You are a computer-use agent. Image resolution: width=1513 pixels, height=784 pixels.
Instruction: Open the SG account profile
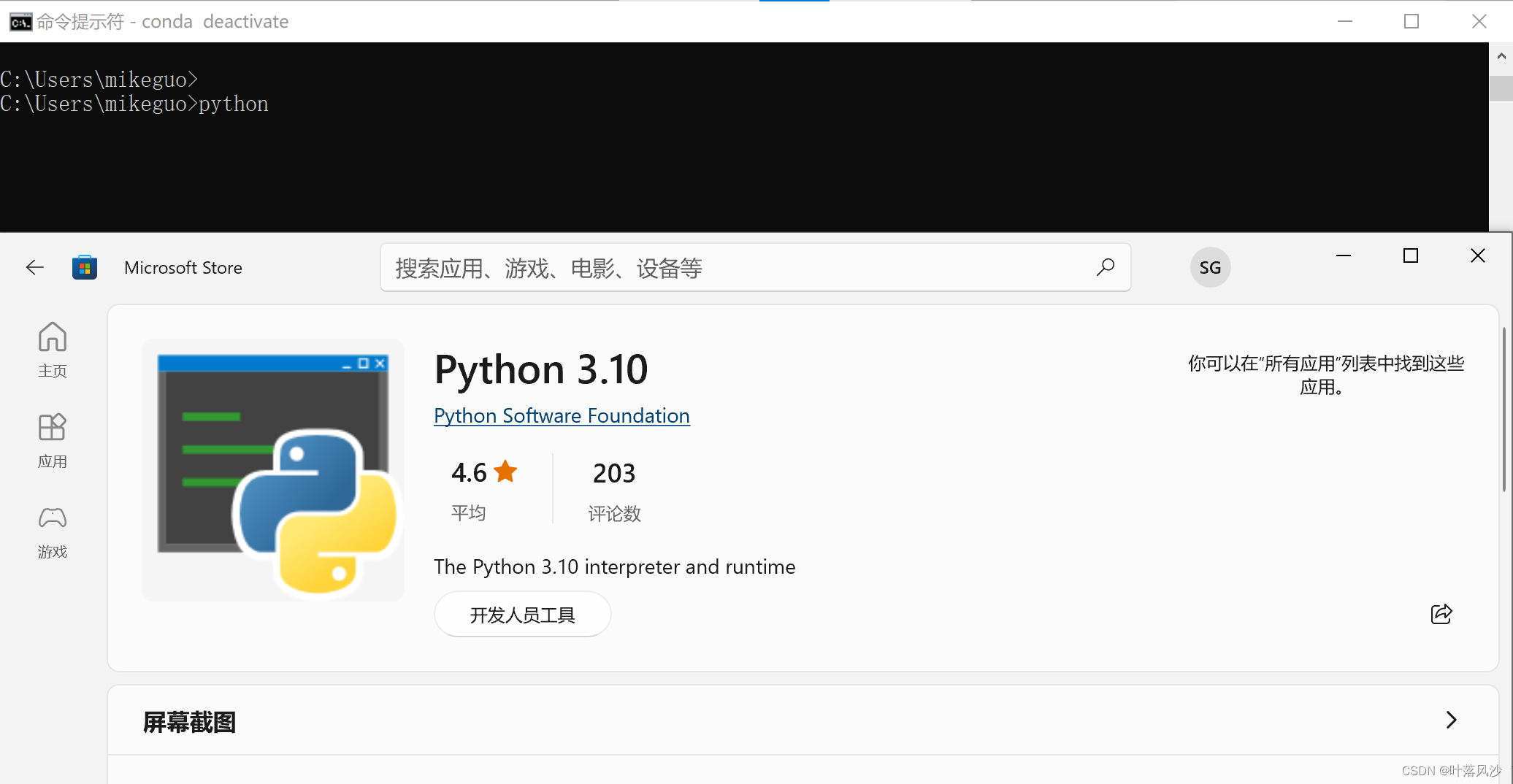pyautogui.click(x=1210, y=268)
